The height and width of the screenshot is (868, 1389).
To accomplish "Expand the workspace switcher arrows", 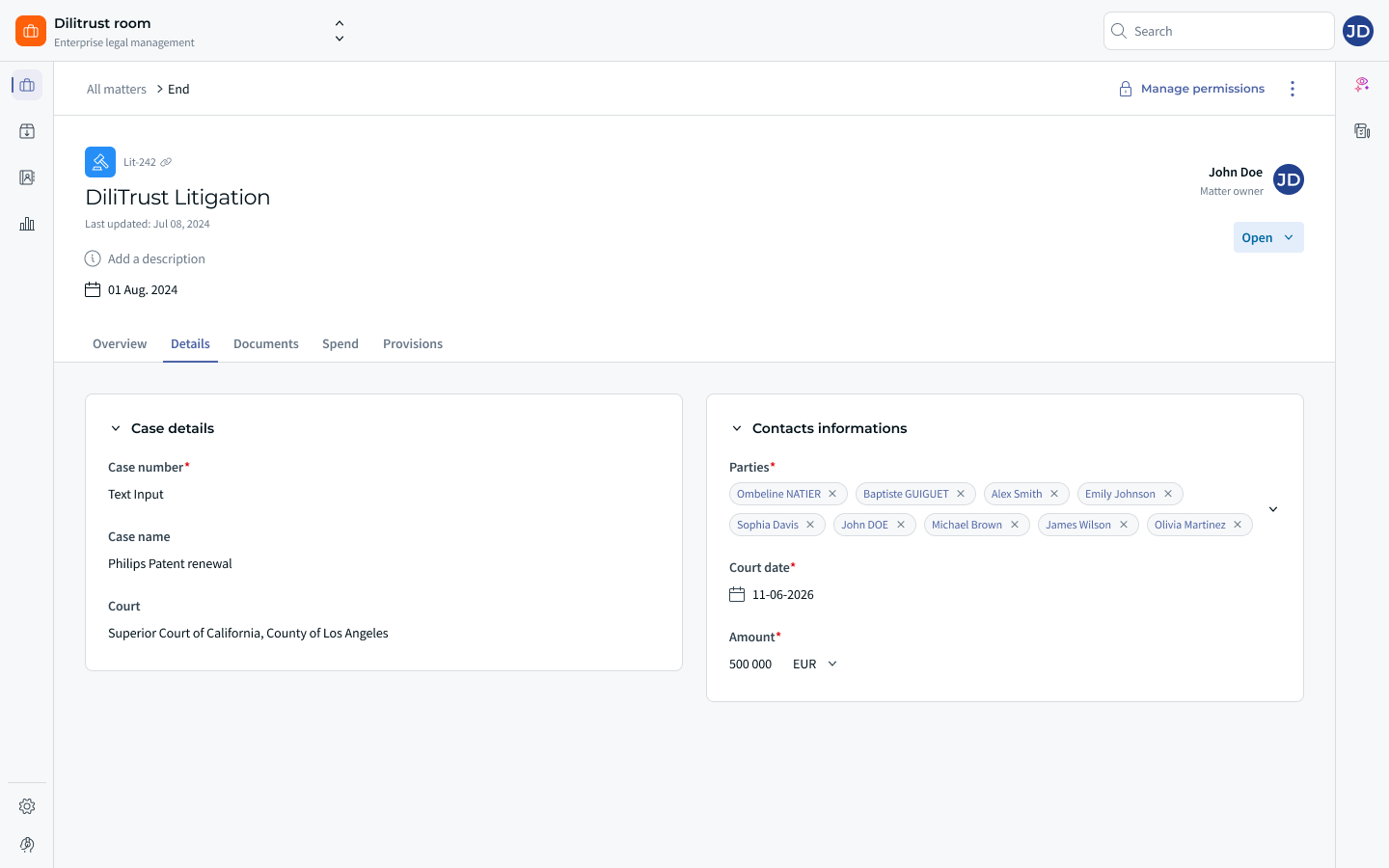I will point(340,31).
